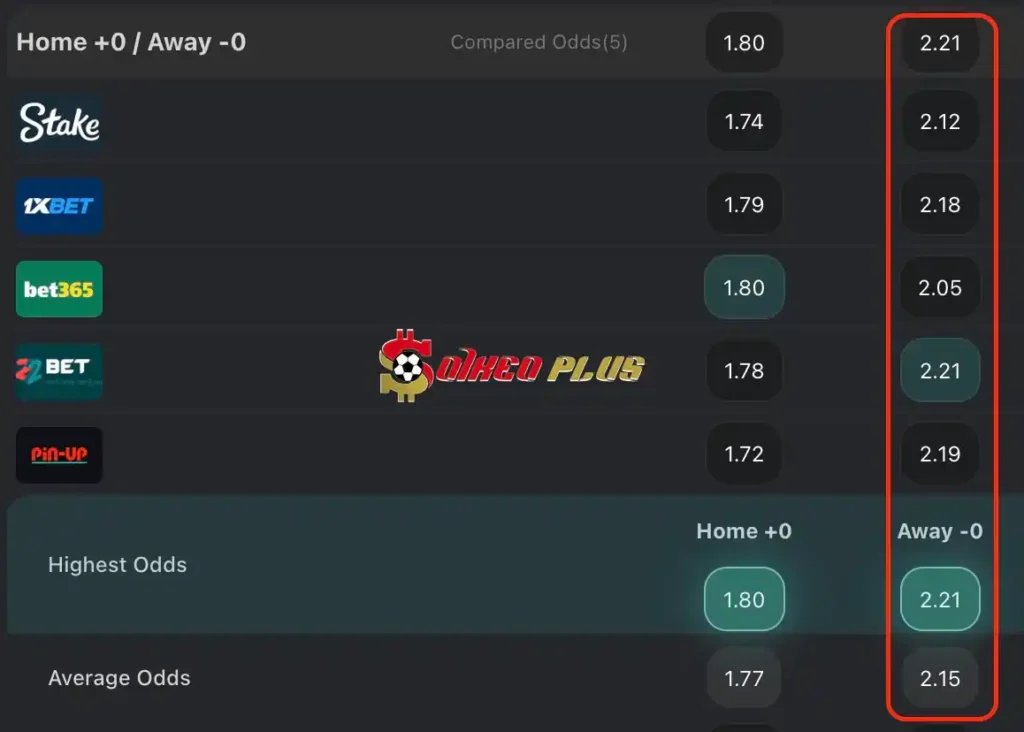Click Highest Odds Away -0 value 2.21

click(940, 600)
